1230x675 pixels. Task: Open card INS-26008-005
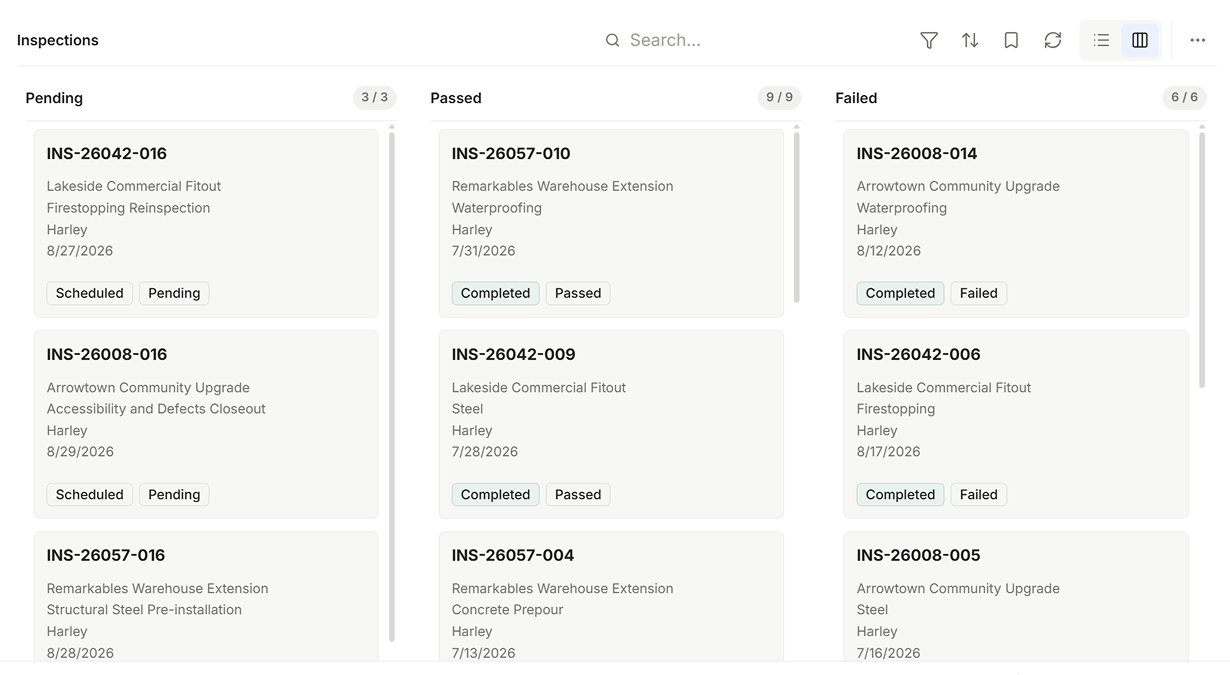point(1016,597)
